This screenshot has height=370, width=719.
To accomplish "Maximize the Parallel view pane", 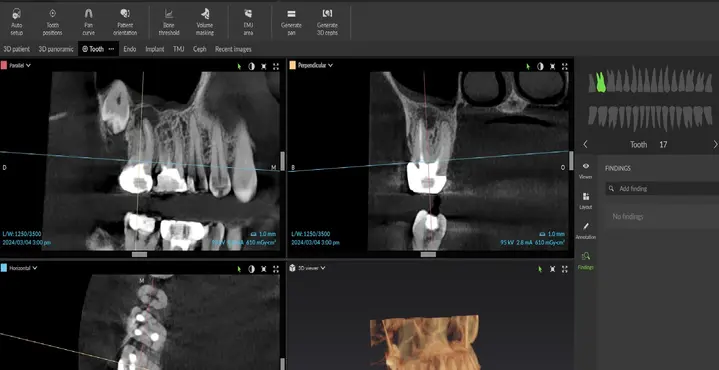I will click(276, 66).
